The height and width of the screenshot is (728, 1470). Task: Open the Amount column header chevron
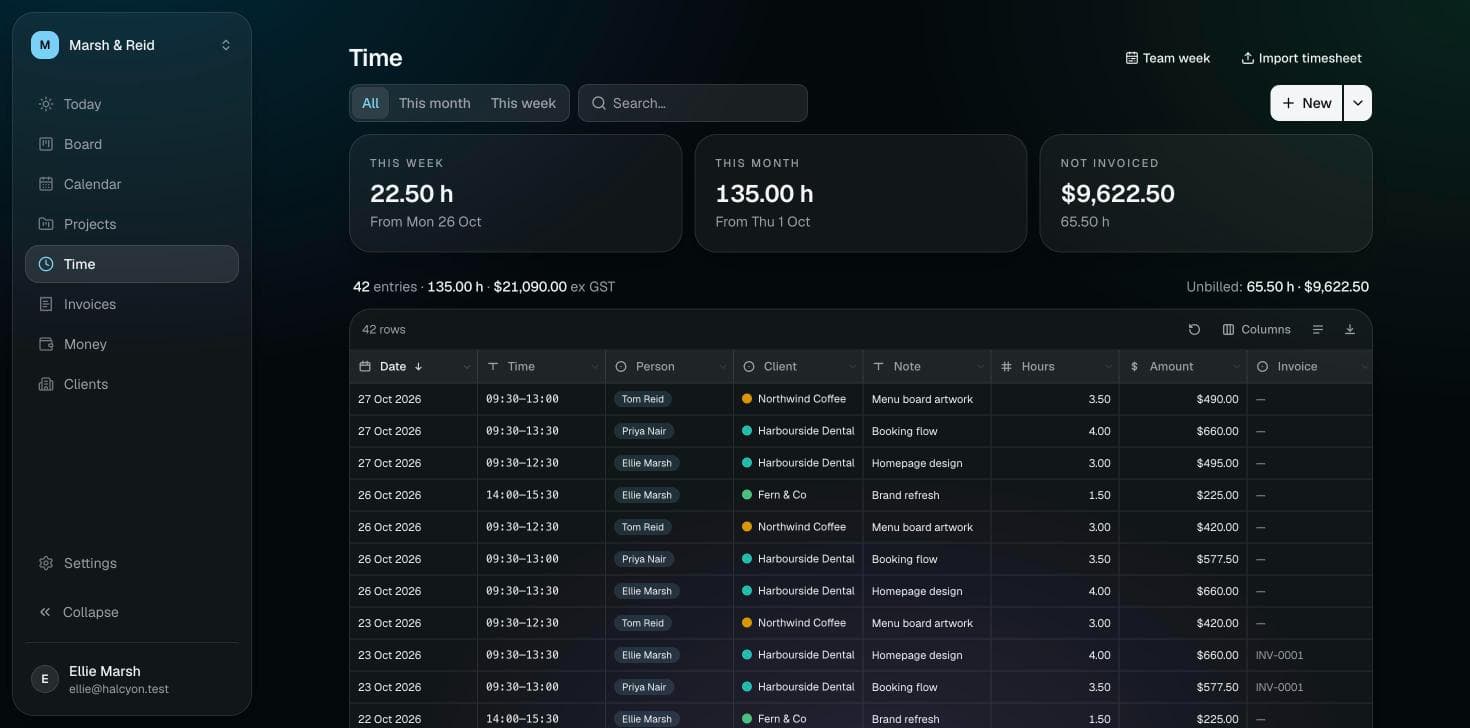point(1236,367)
